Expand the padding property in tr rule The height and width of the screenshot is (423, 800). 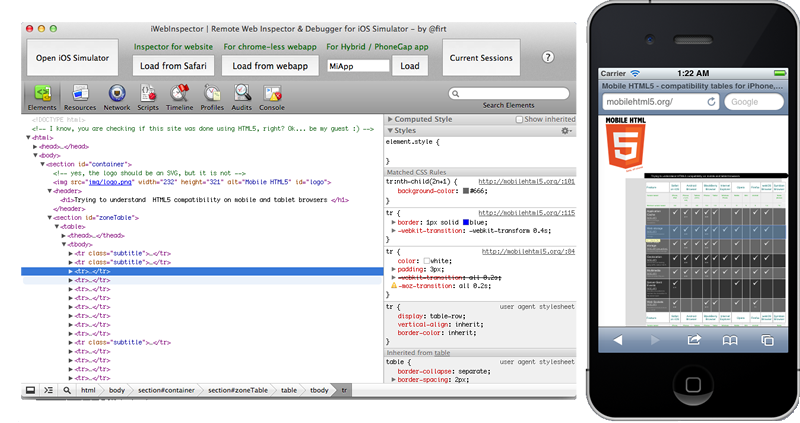(x=393, y=269)
